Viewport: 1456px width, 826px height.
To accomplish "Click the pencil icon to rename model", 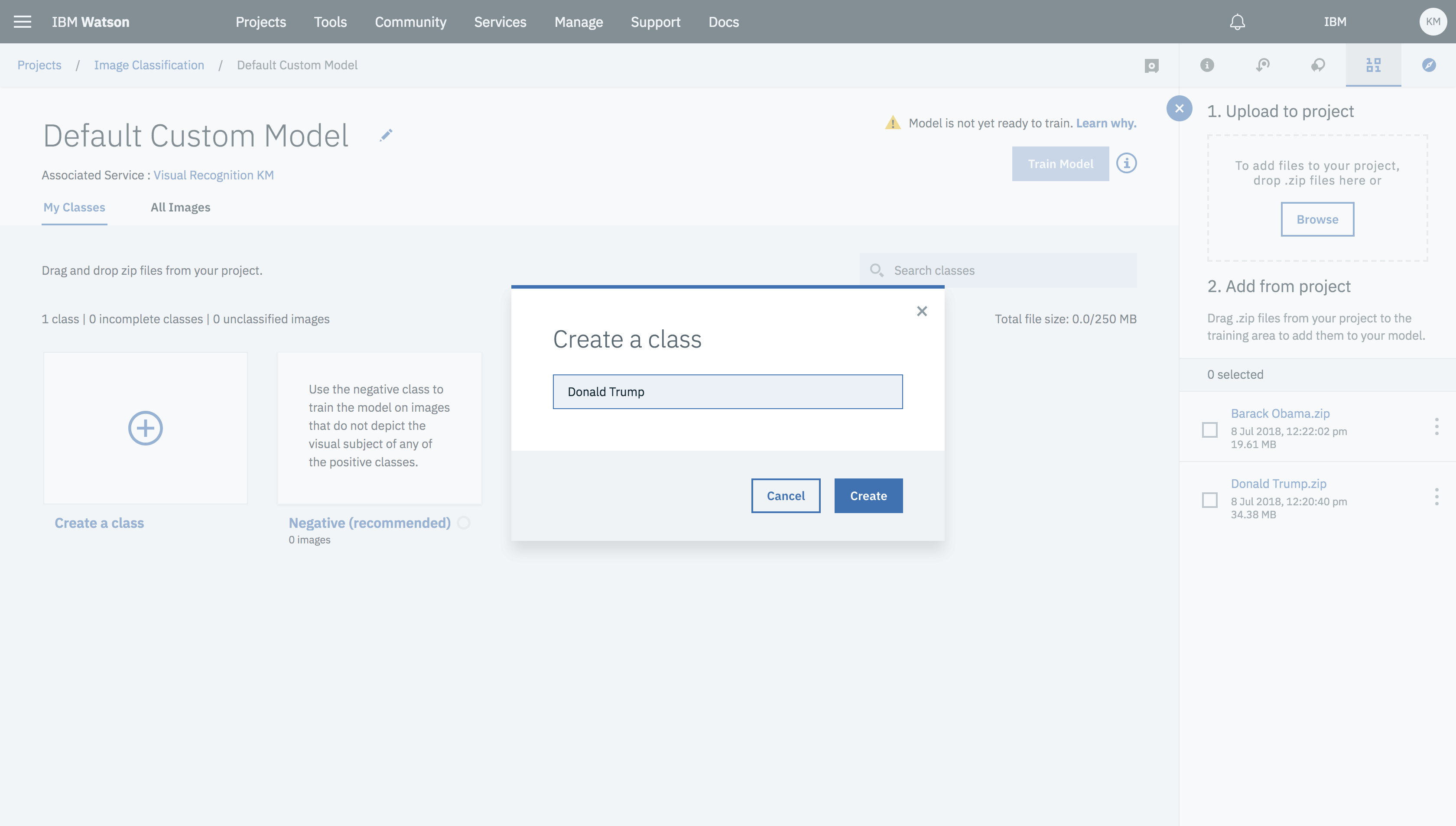I will pos(386,135).
